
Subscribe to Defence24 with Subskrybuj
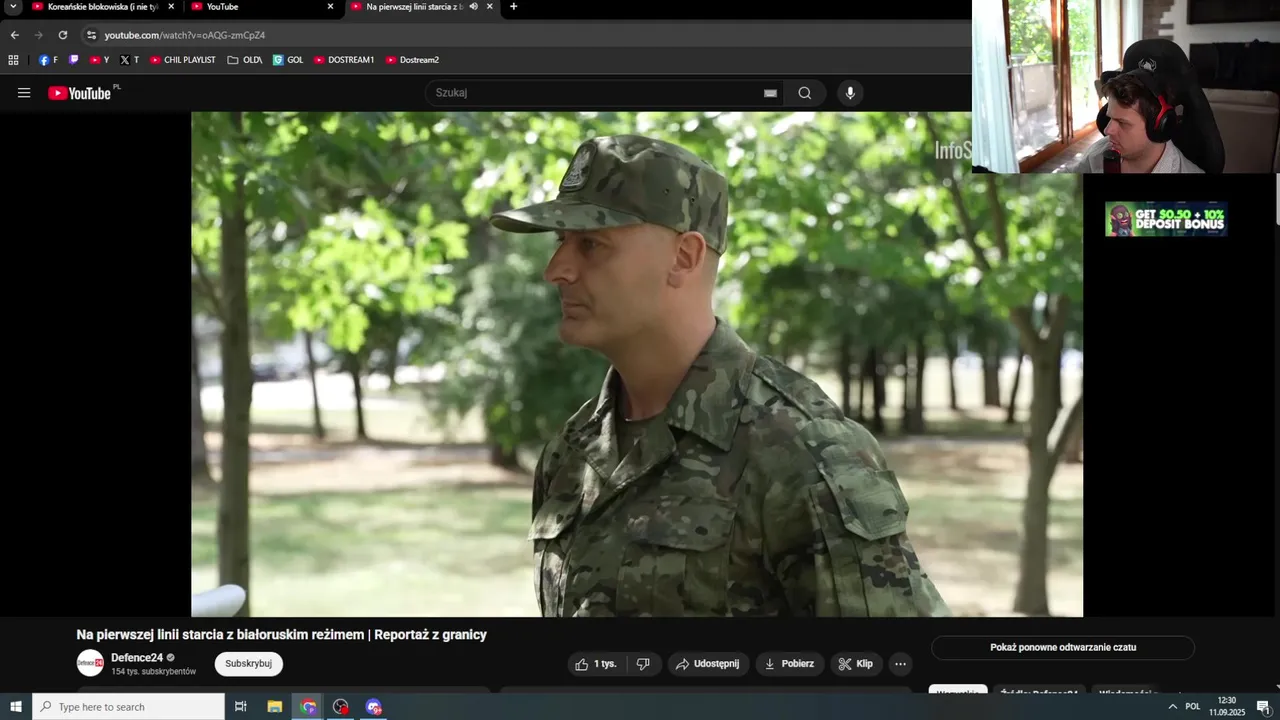[249, 664]
